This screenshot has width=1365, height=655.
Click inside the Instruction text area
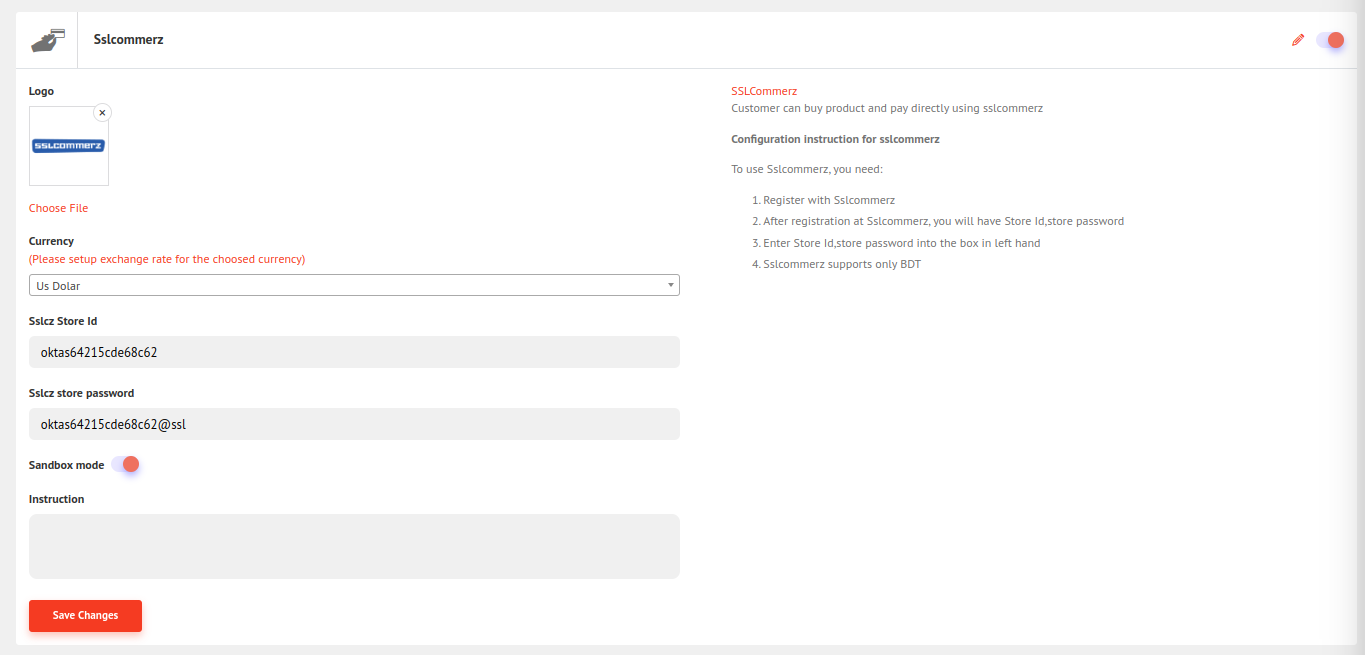(354, 546)
